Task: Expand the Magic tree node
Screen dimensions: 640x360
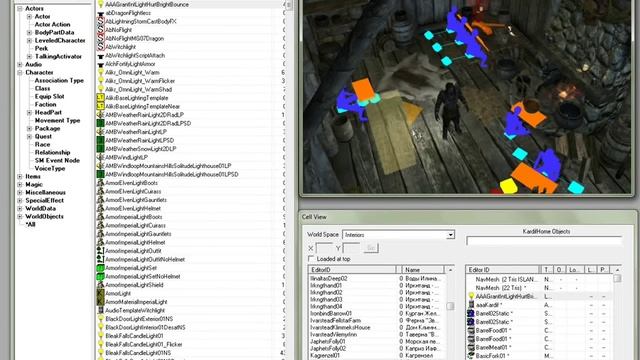Action: [20, 184]
